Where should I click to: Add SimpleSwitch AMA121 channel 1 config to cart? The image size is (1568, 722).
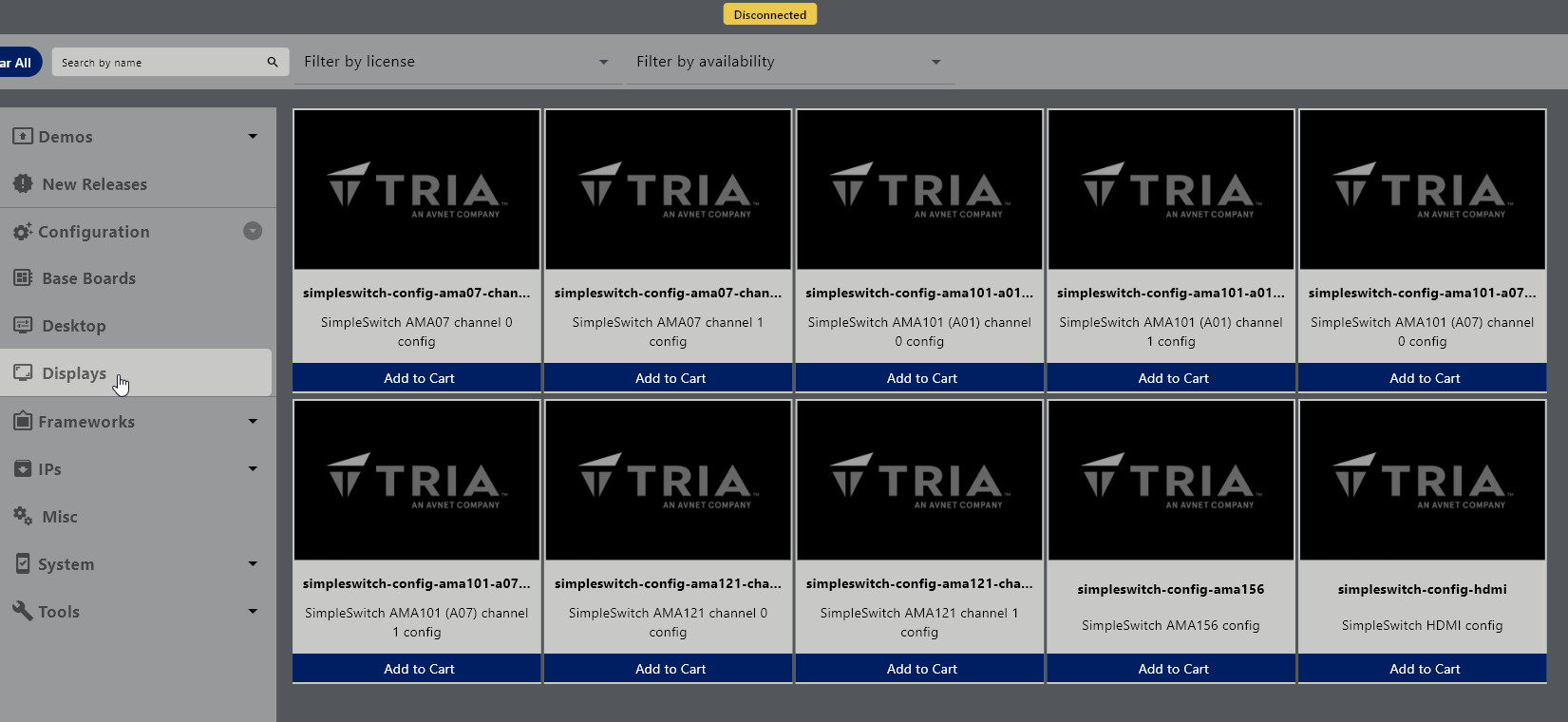tap(919, 669)
